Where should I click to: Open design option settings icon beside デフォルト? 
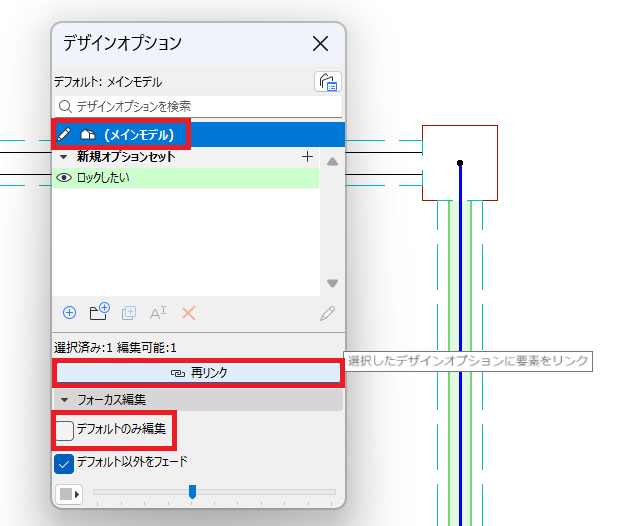tap(328, 82)
